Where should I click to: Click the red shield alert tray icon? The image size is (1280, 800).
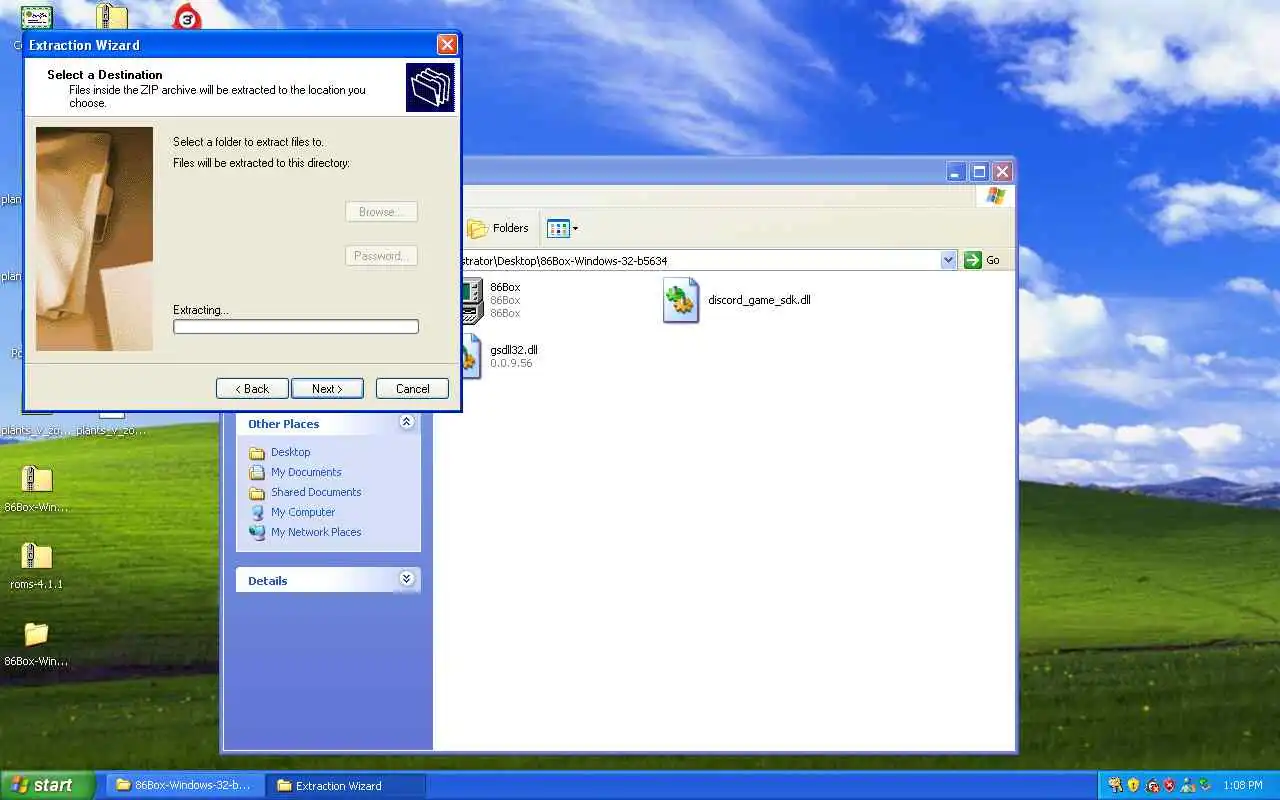coord(1168,785)
